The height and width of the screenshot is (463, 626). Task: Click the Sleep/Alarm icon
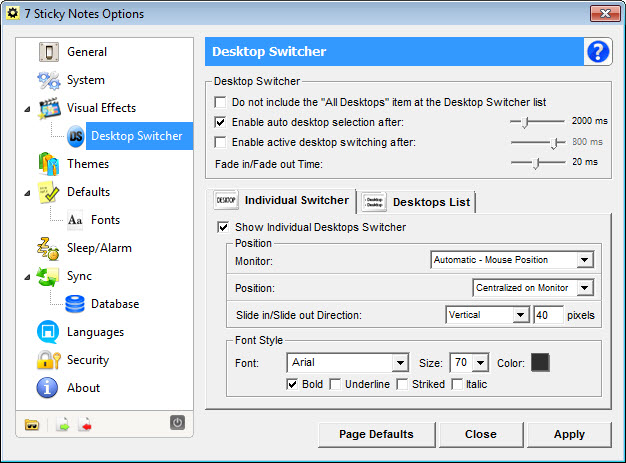coord(48,248)
